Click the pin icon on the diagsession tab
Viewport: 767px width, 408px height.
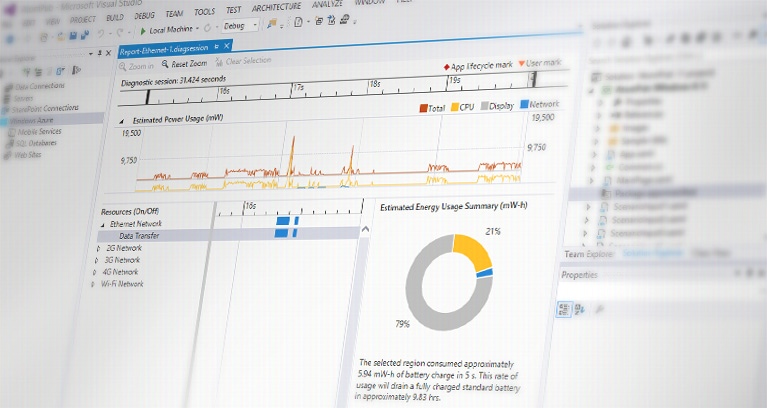tap(217, 47)
